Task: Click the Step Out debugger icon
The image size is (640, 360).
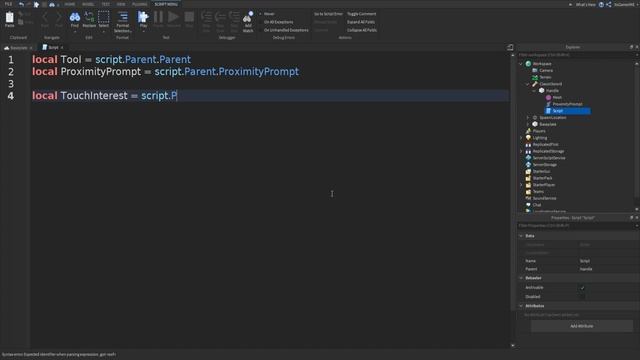Action: [234, 17]
